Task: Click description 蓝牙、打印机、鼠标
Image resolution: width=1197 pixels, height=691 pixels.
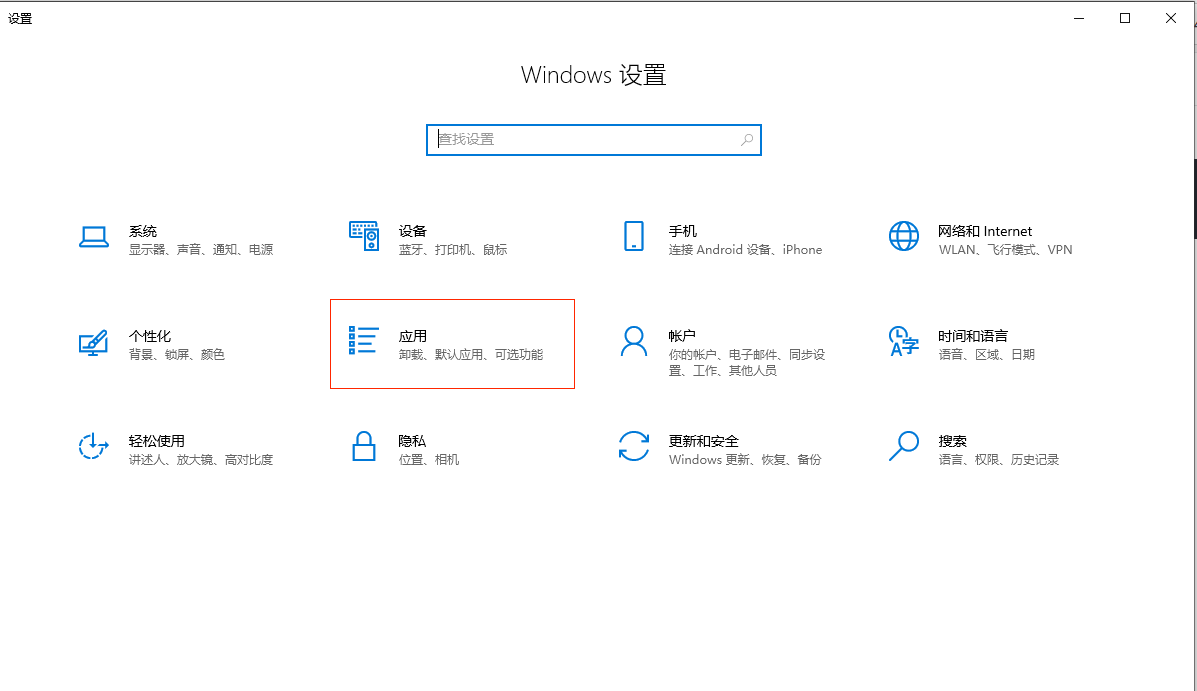Action: (x=453, y=250)
